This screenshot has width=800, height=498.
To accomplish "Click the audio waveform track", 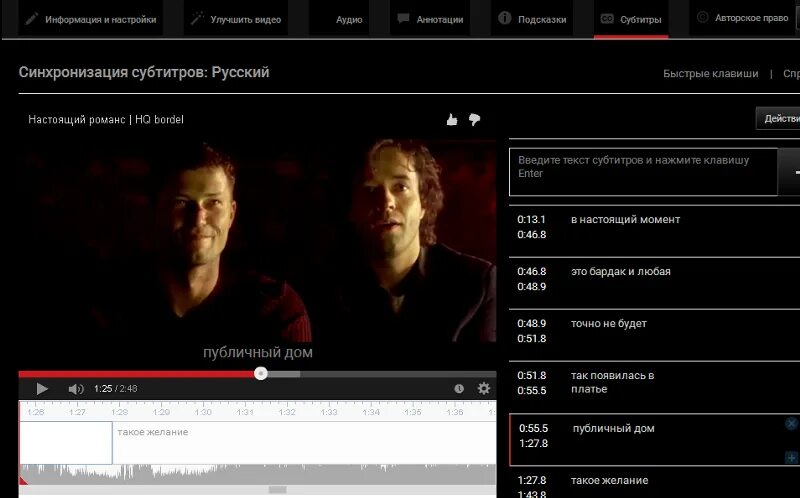I will point(257,474).
